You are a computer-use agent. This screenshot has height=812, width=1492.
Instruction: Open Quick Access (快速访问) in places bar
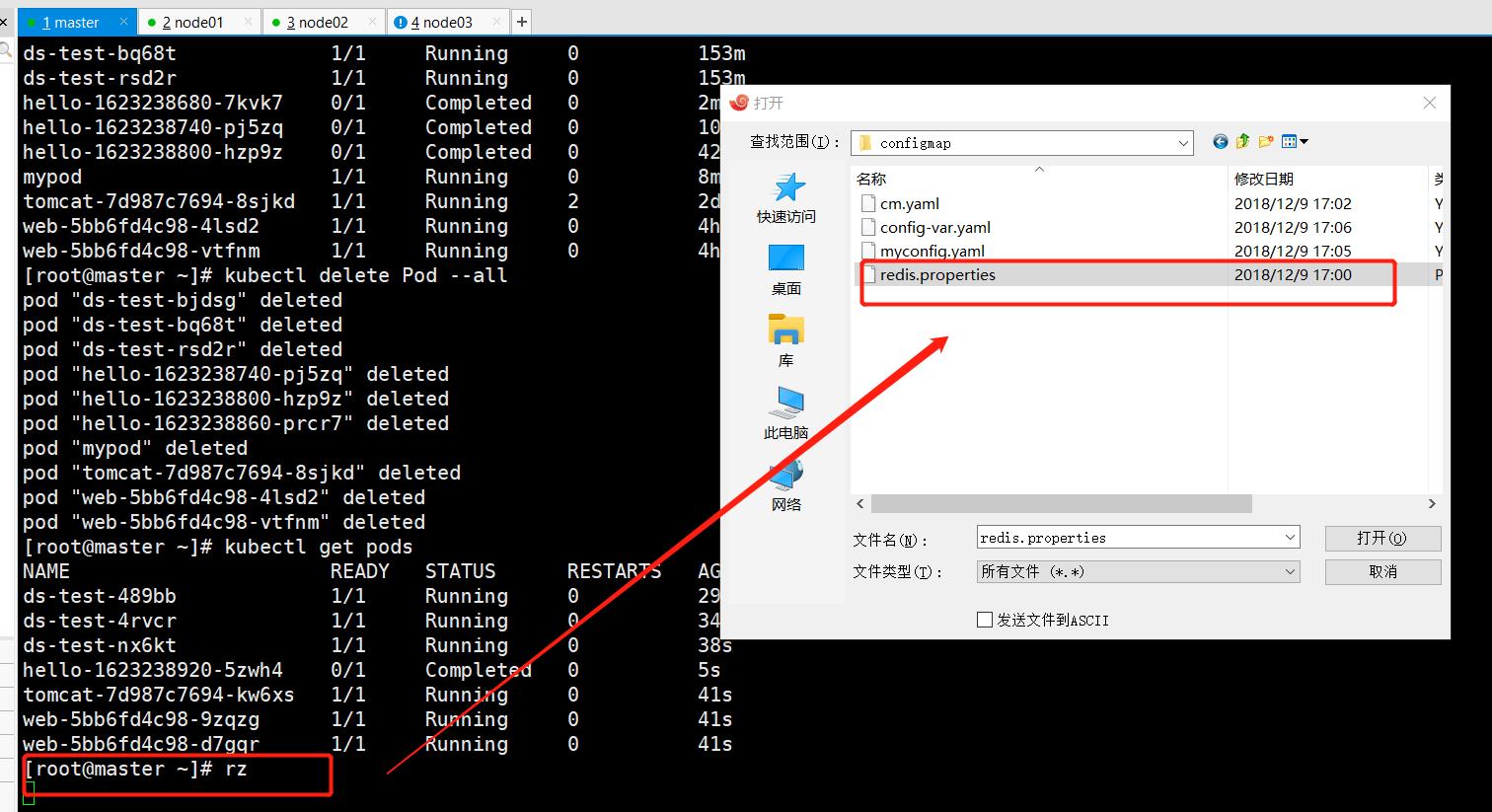(785, 198)
